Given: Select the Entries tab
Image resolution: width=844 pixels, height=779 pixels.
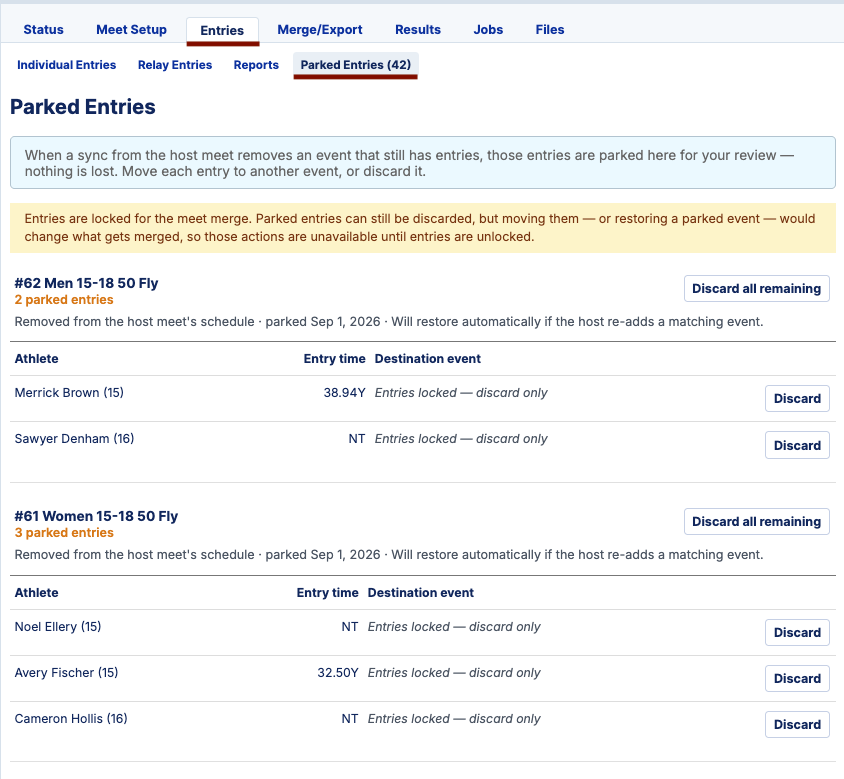Looking at the screenshot, I should 222,30.
